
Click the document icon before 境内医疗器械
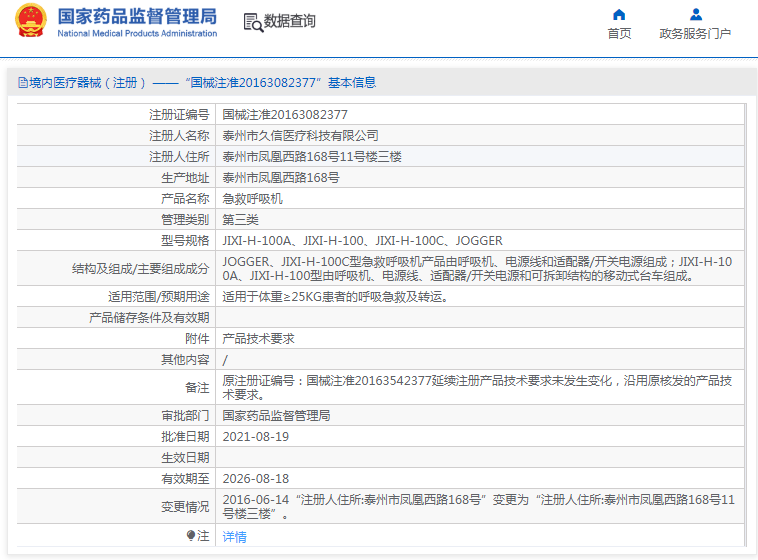tap(23, 83)
